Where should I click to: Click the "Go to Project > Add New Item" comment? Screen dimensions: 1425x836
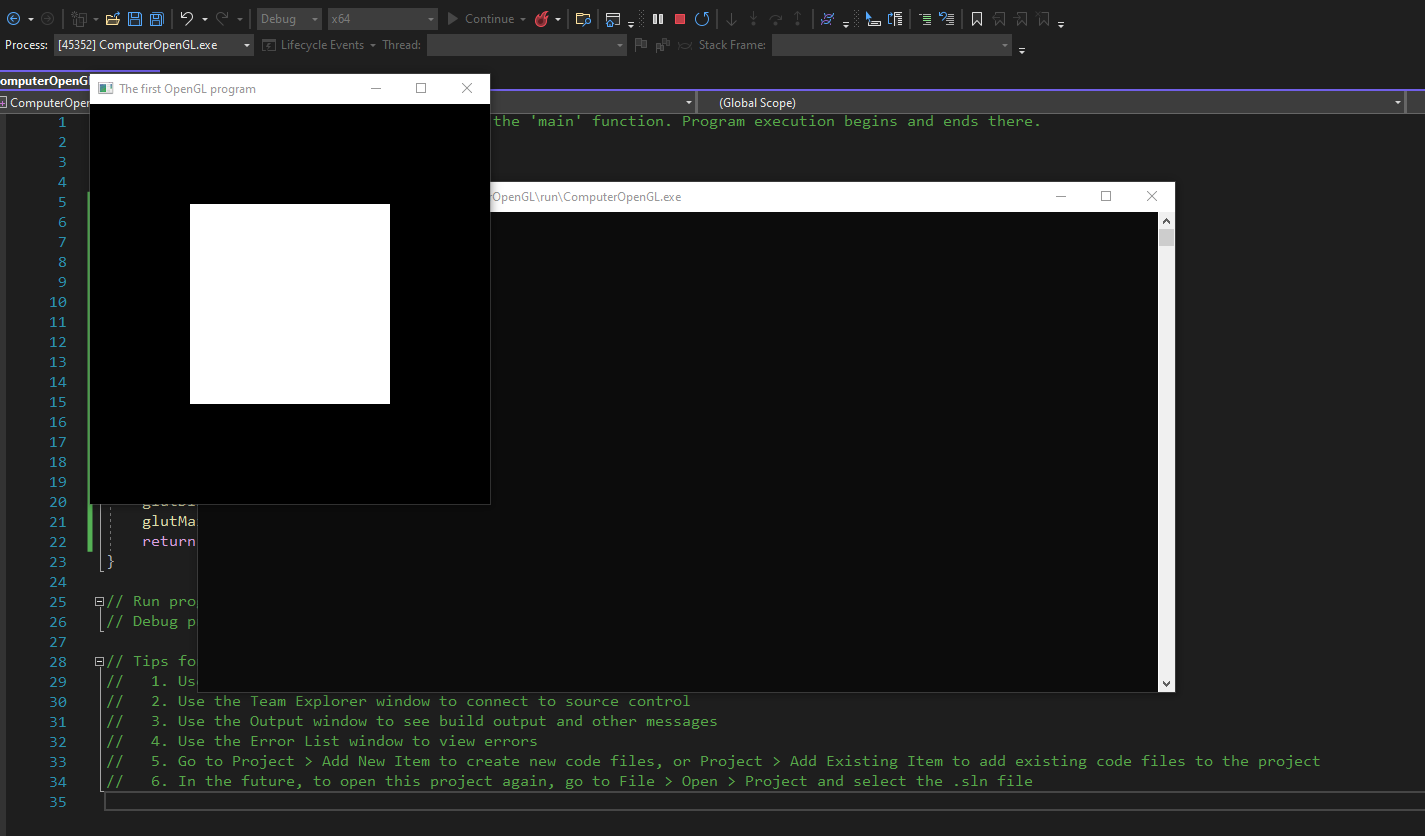coord(713,761)
